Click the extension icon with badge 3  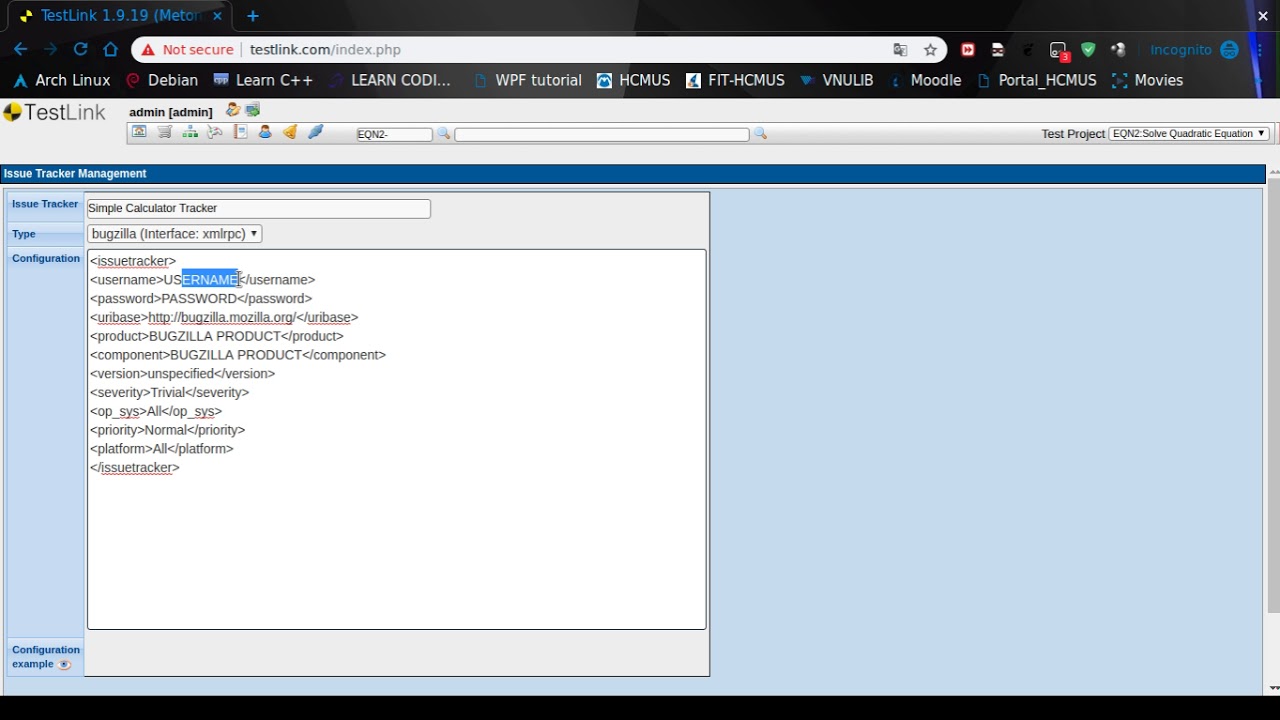(1059, 50)
